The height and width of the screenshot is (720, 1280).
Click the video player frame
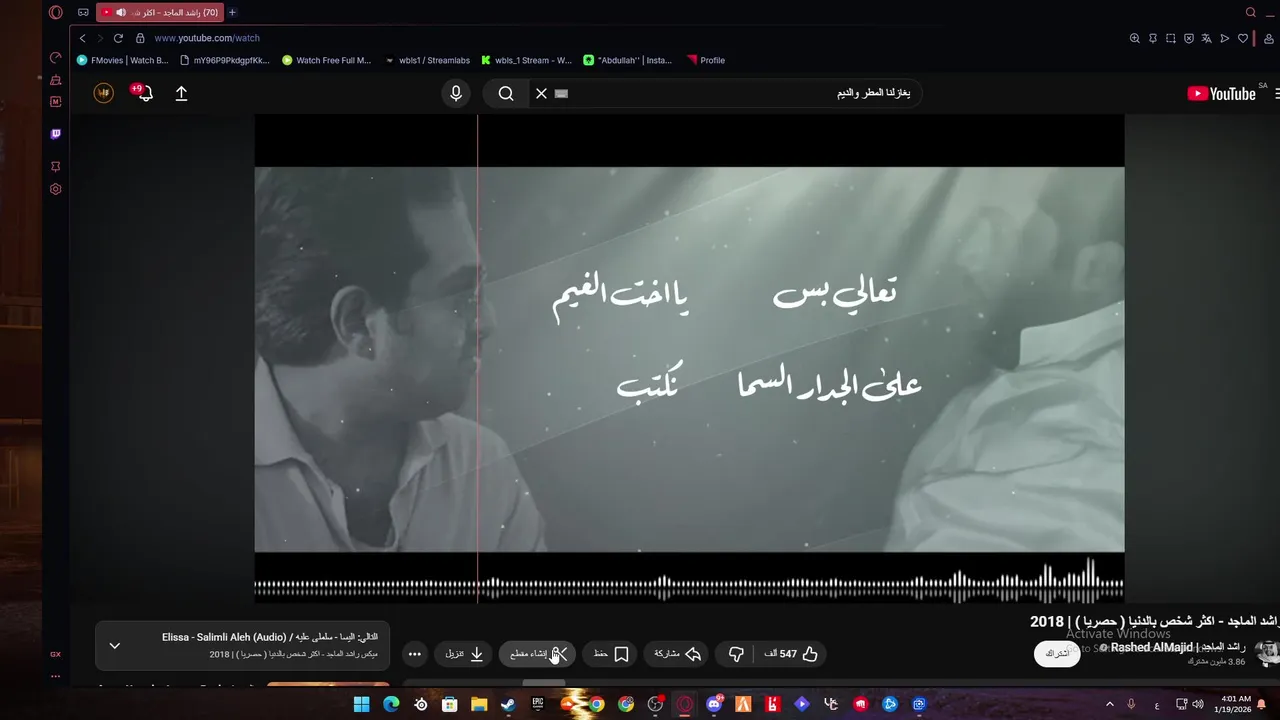pos(689,359)
